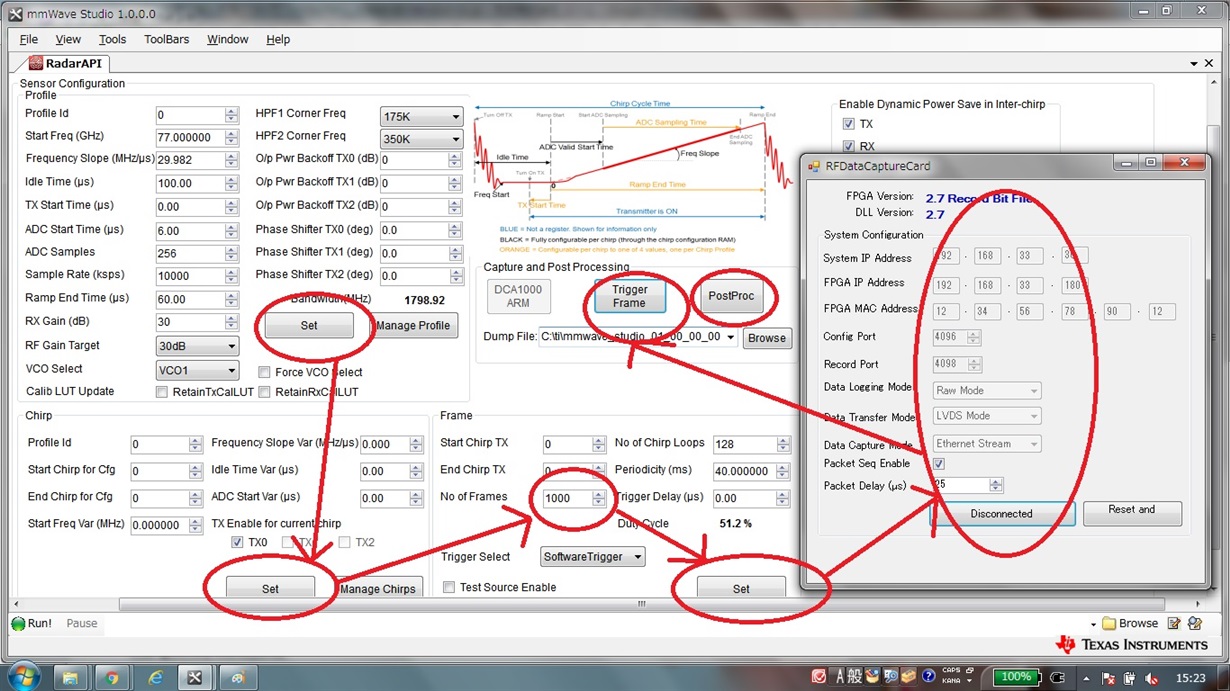Toggle Packet Seq Enable checkbox
The image size is (1230, 691).
pos(938,464)
